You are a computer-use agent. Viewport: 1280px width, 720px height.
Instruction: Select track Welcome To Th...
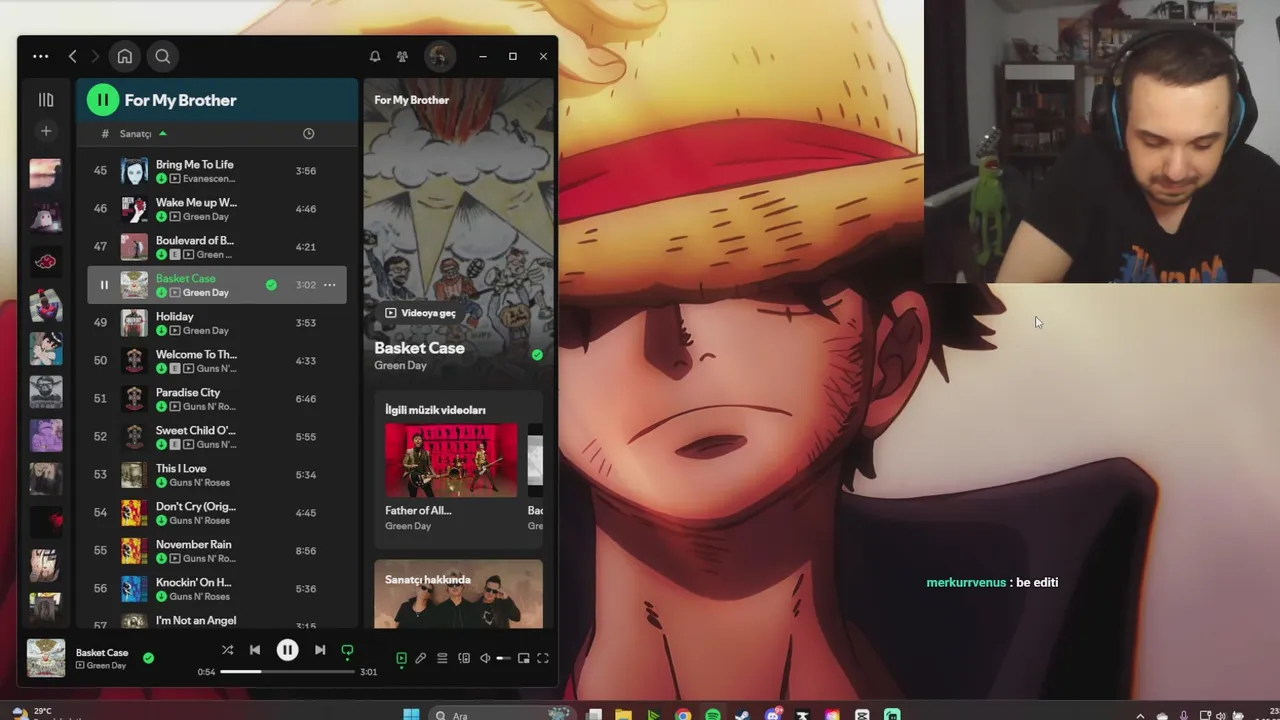click(217, 361)
